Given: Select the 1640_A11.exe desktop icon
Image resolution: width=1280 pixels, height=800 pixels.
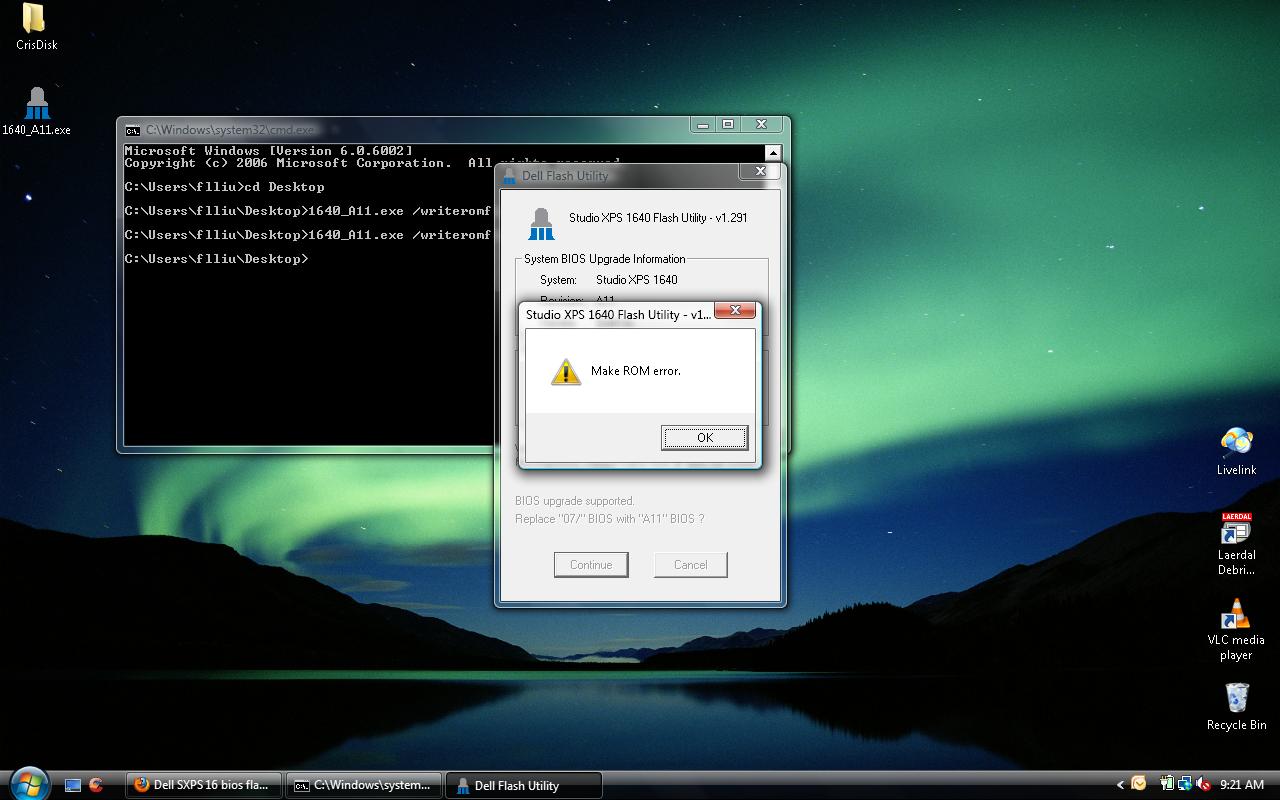Looking at the screenshot, I should click(36, 111).
